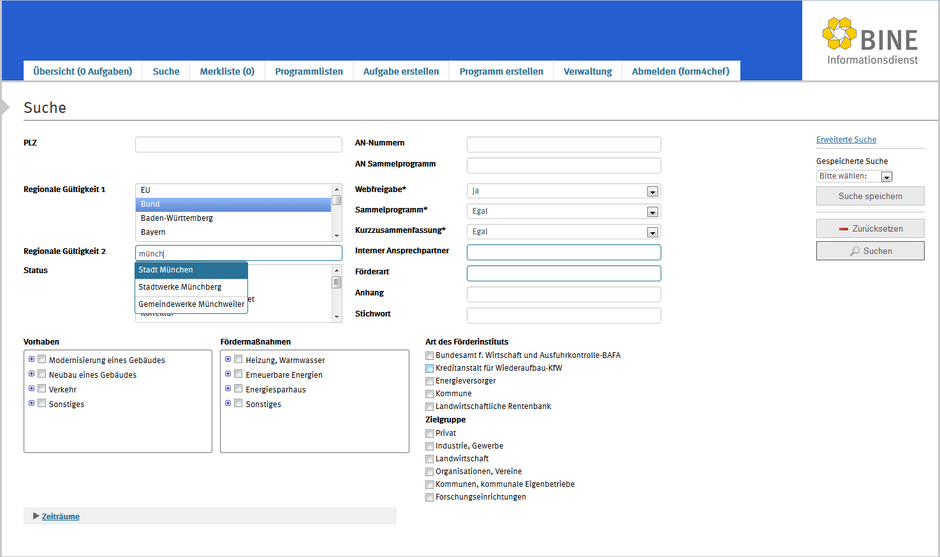Click the red minus icon on Zurücksetzen
Viewport: 940px width, 557px height.
coord(843,229)
